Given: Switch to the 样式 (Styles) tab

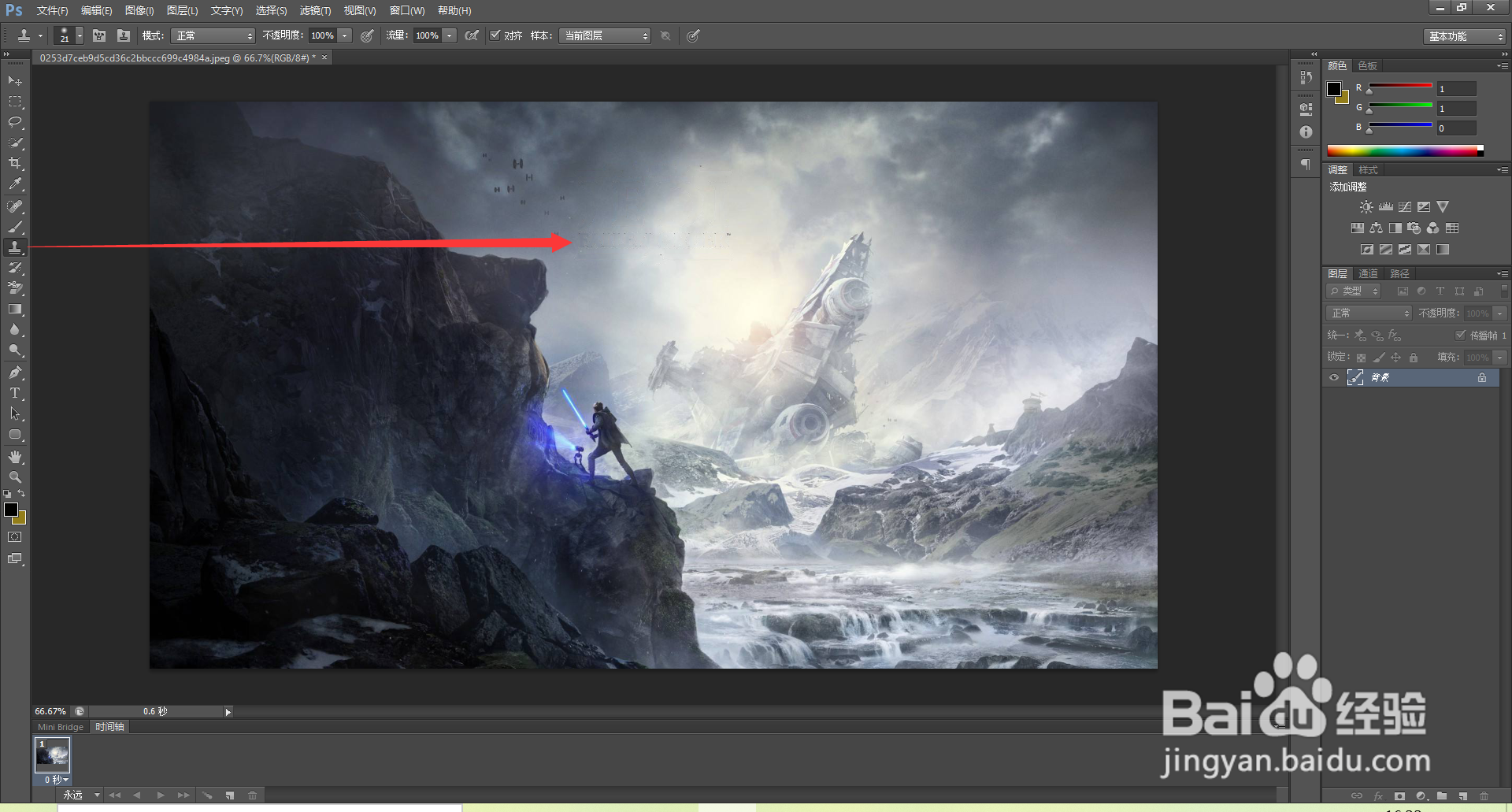Looking at the screenshot, I should (1368, 169).
